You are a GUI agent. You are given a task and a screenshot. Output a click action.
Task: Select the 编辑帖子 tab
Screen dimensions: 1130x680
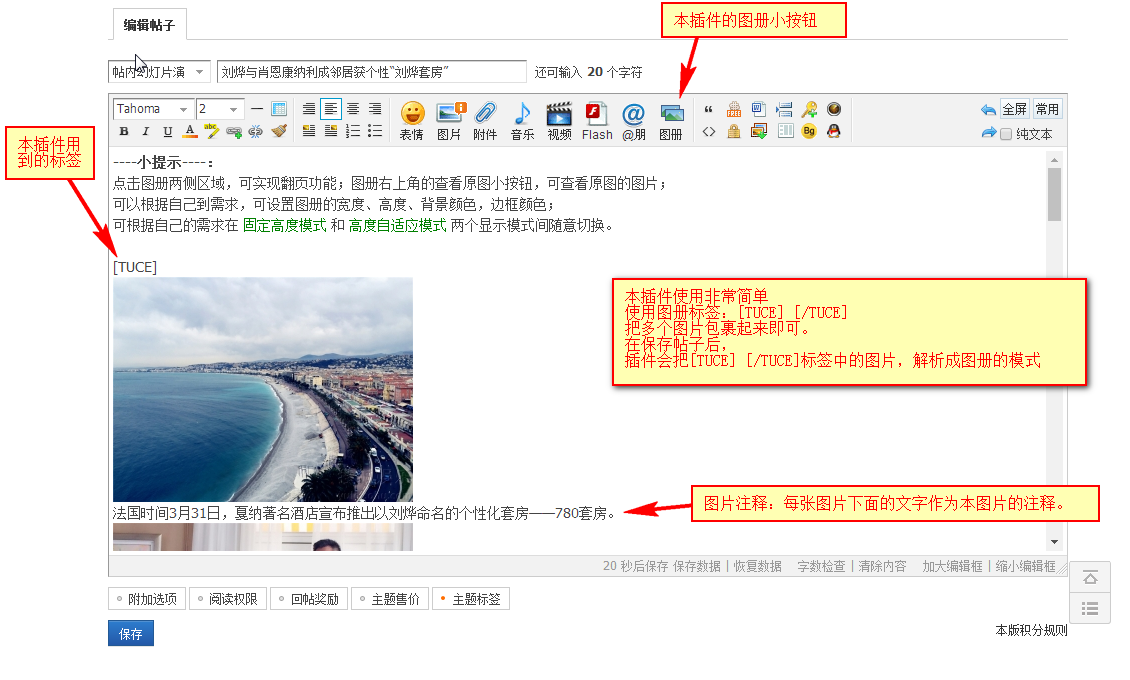coord(149,25)
